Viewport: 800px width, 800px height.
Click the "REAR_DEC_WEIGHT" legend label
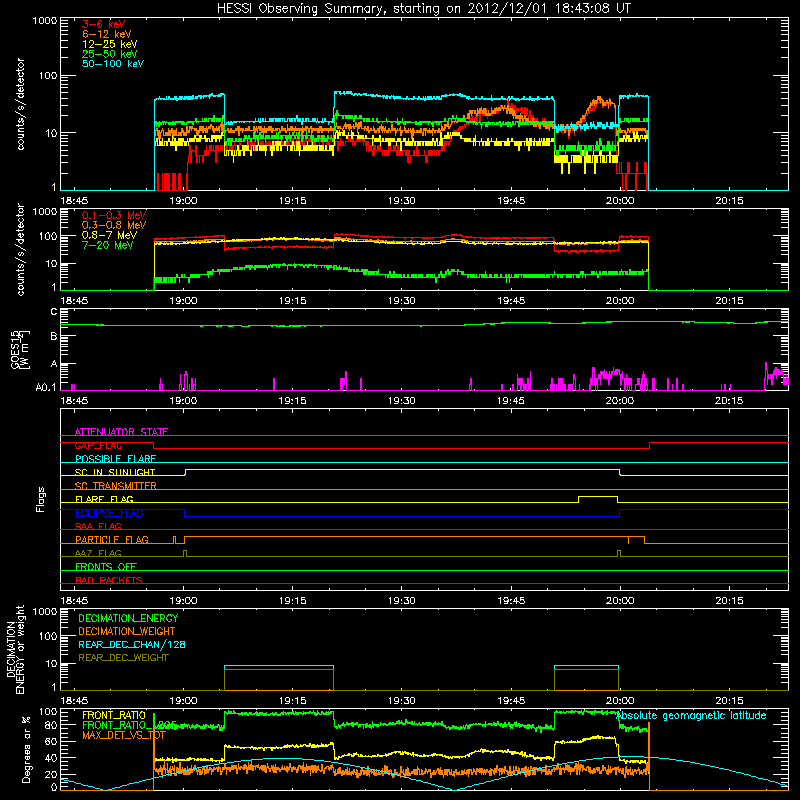click(123, 658)
